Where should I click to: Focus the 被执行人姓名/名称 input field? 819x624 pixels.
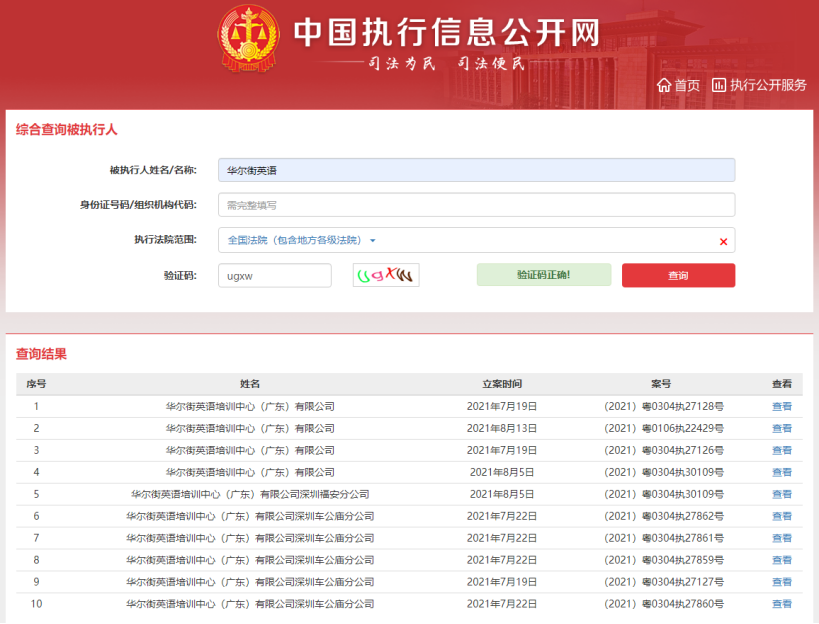[x=476, y=170]
